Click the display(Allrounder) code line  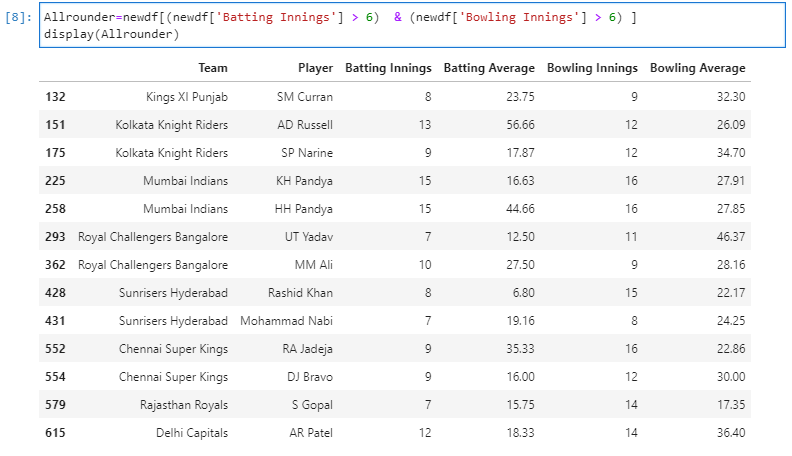(x=112, y=34)
